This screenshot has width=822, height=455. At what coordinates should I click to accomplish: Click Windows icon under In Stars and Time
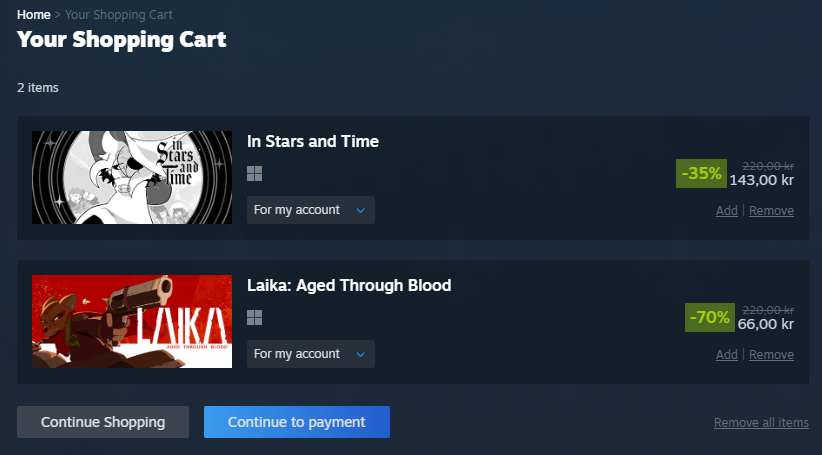[x=255, y=174]
